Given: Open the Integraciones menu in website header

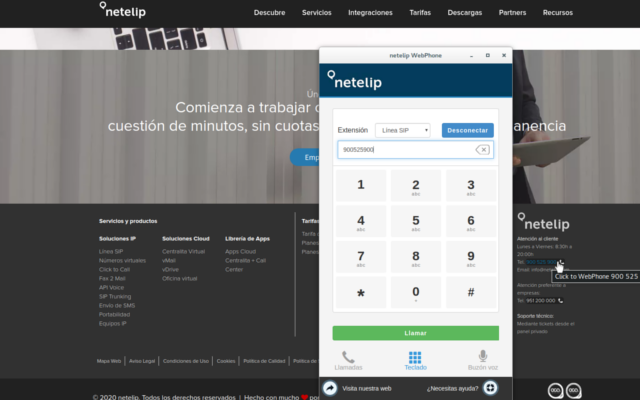Looking at the screenshot, I should 370,13.
